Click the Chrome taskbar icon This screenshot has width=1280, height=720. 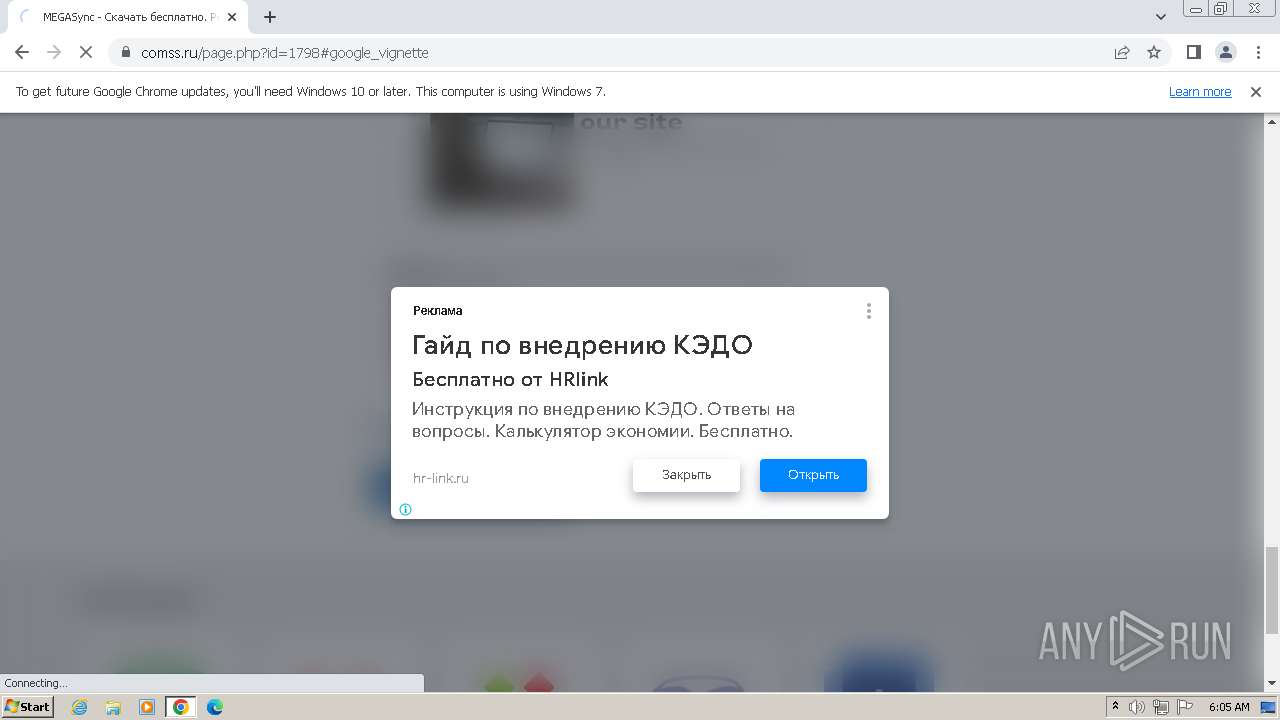tap(181, 707)
